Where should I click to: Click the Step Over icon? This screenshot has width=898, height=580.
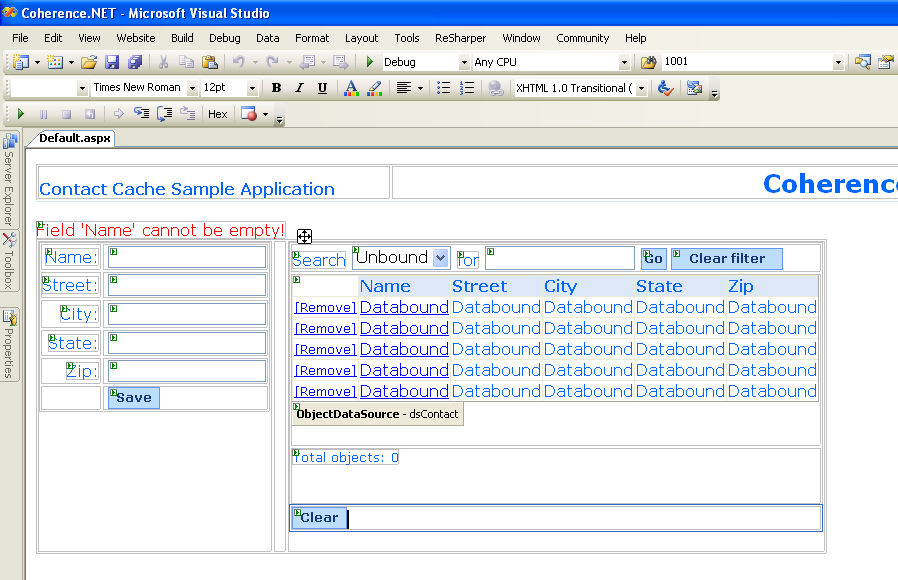pos(164,114)
